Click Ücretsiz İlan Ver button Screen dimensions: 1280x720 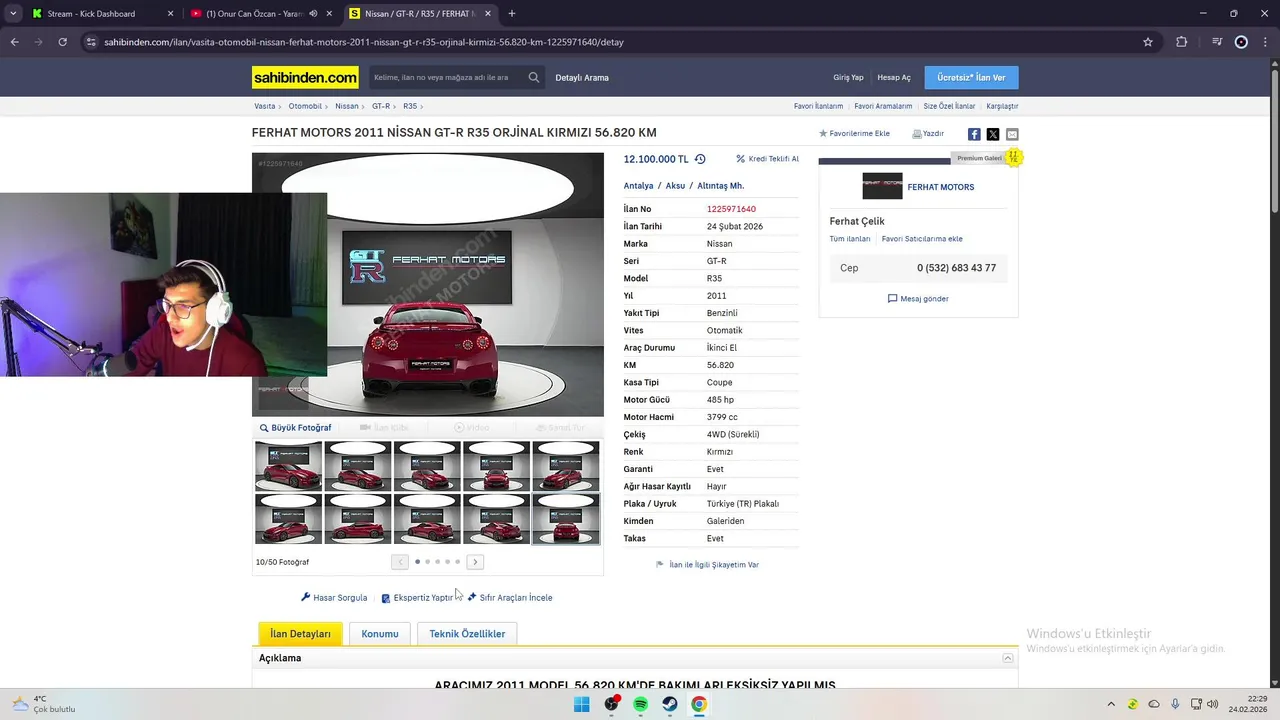click(x=971, y=77)
